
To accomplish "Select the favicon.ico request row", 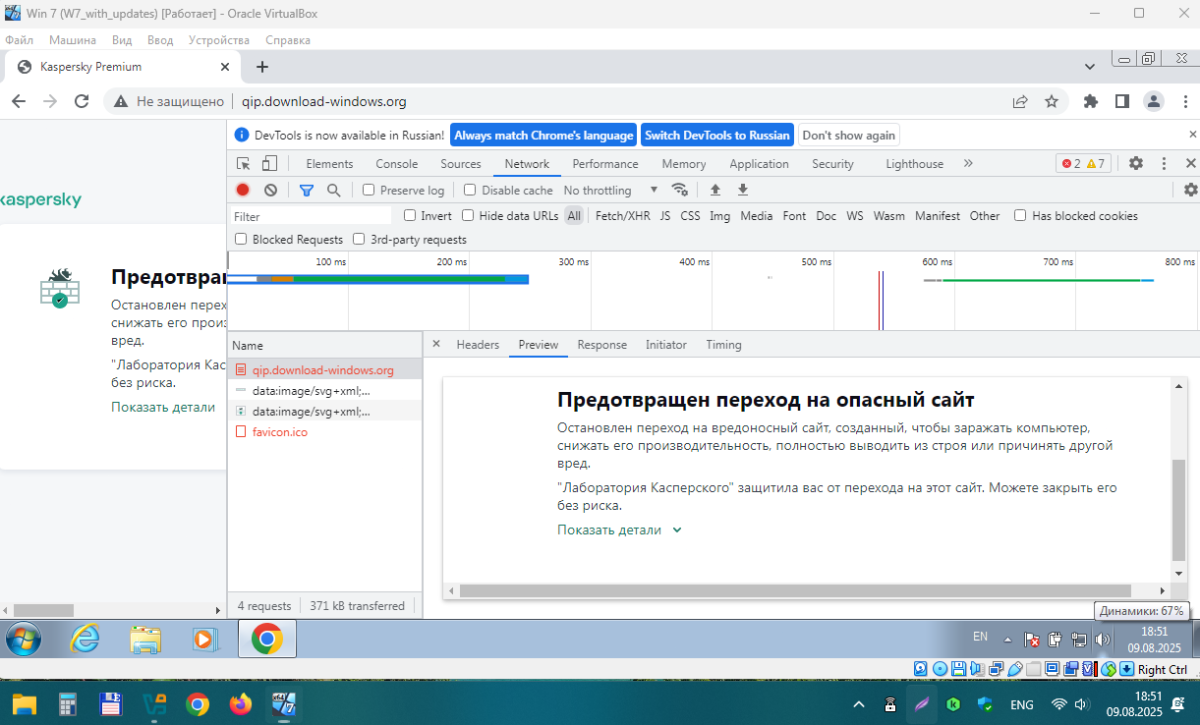I will click(325, 432).
